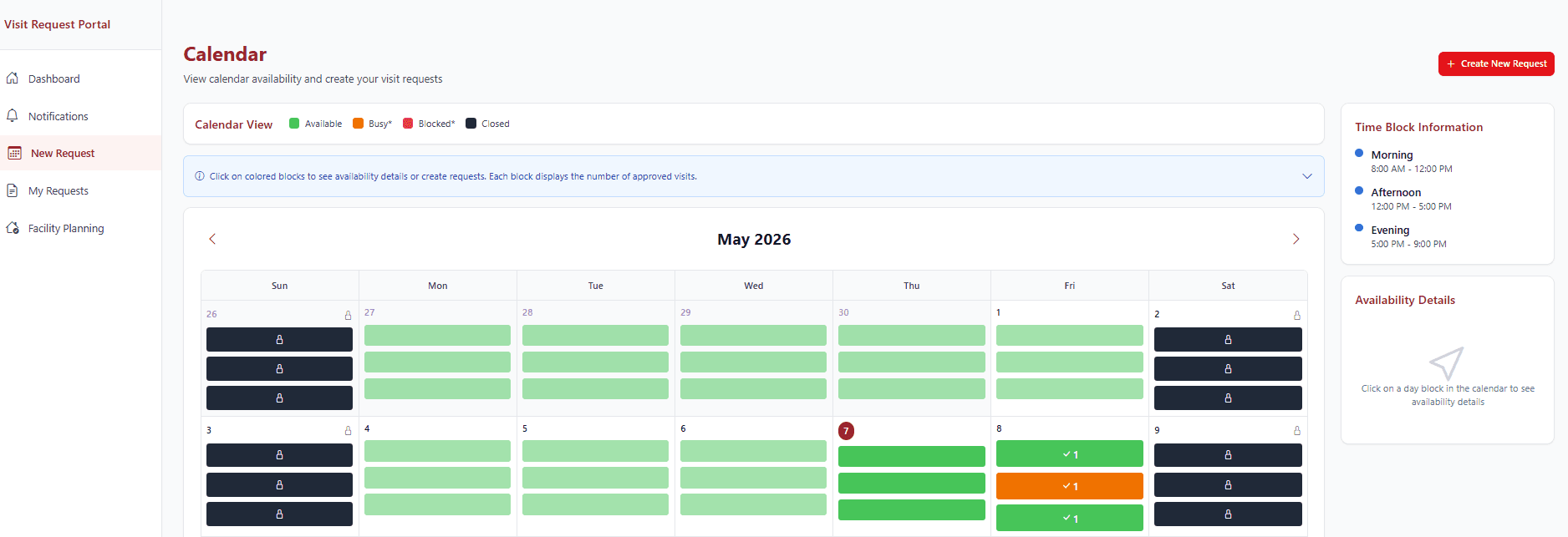1568x537 pixels.
Task: Select first closed block on Saturday 2
Action: coord(1228,339)
